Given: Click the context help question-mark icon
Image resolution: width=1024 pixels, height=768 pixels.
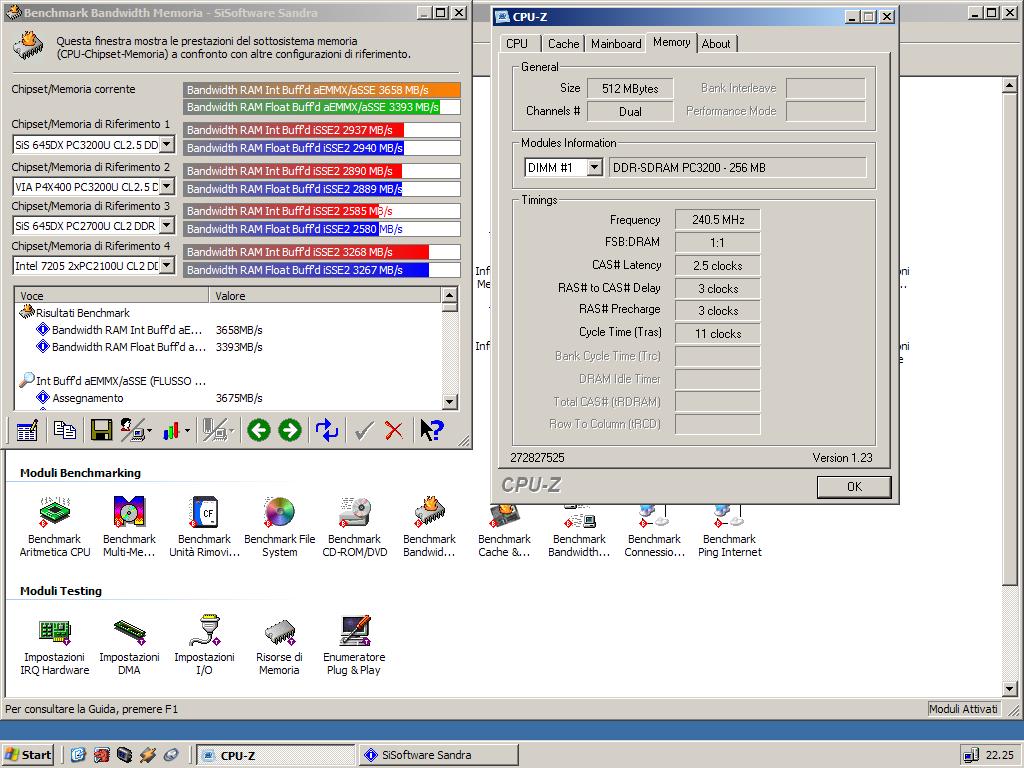Looking at the screenshot, I should 432,430.
